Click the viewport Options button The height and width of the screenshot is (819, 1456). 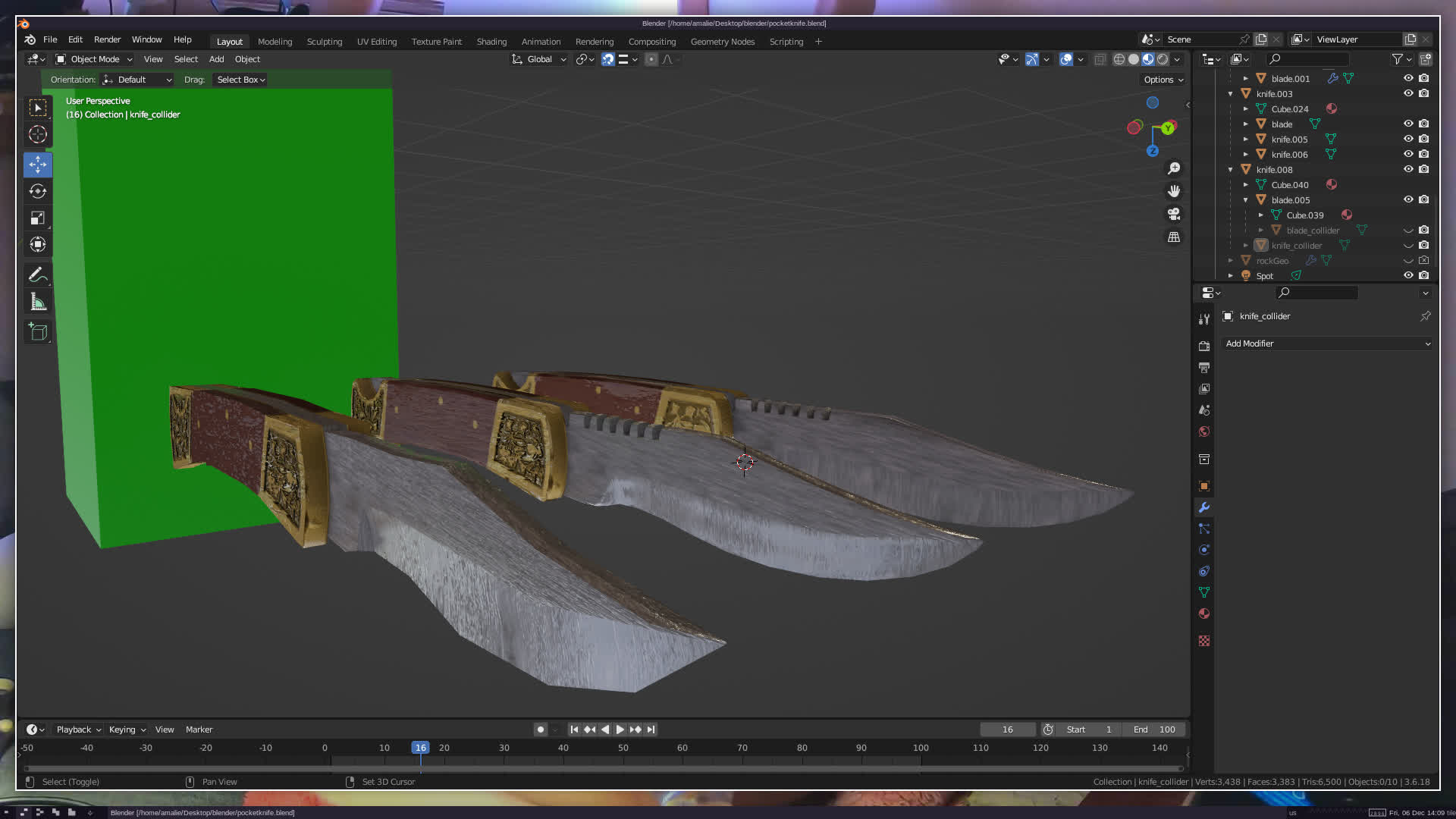(x=1163, y=80)
